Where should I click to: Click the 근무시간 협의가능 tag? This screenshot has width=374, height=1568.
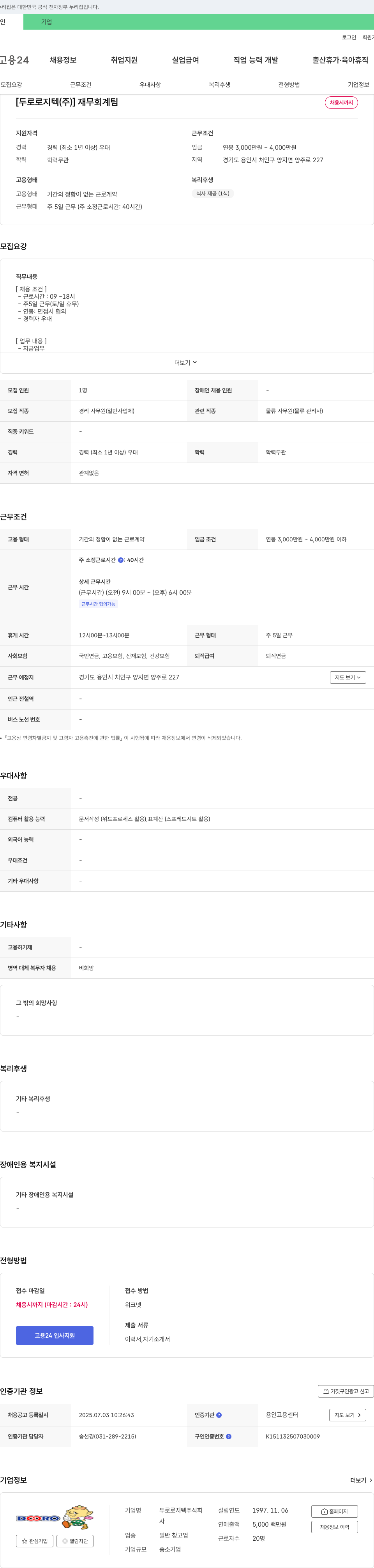(x=98, y=605)
